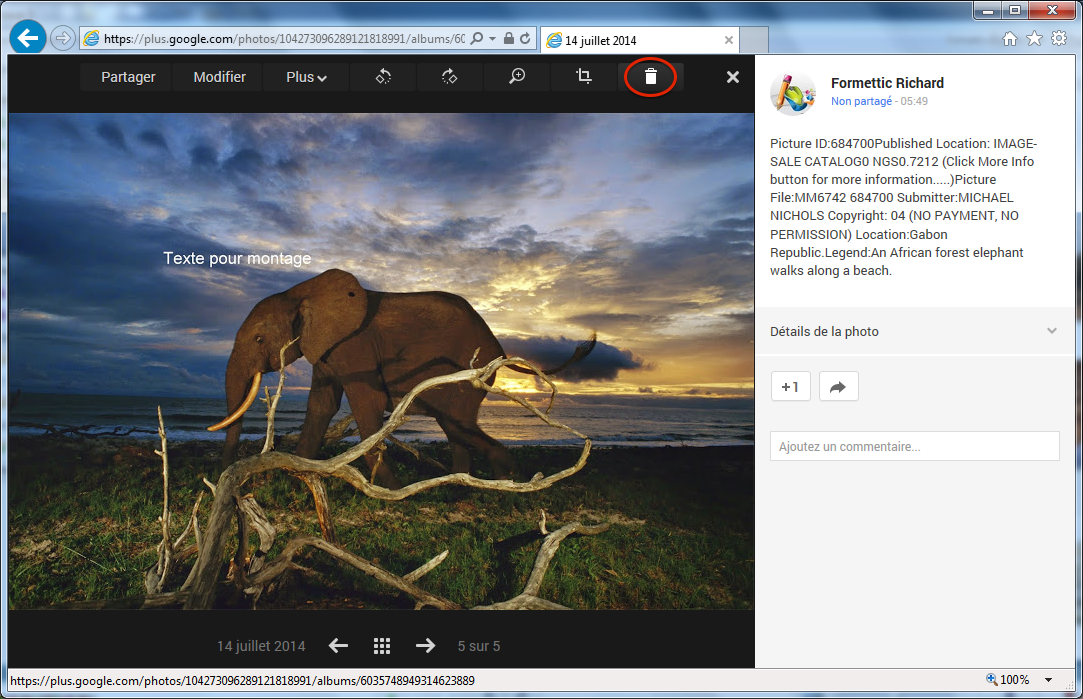Show album grid view

click(382, 646)
